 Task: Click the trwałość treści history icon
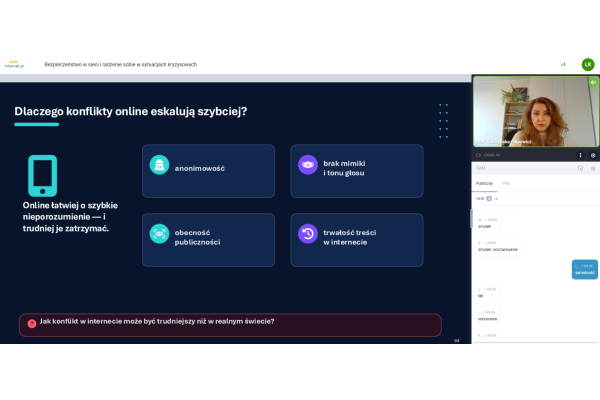307,234
